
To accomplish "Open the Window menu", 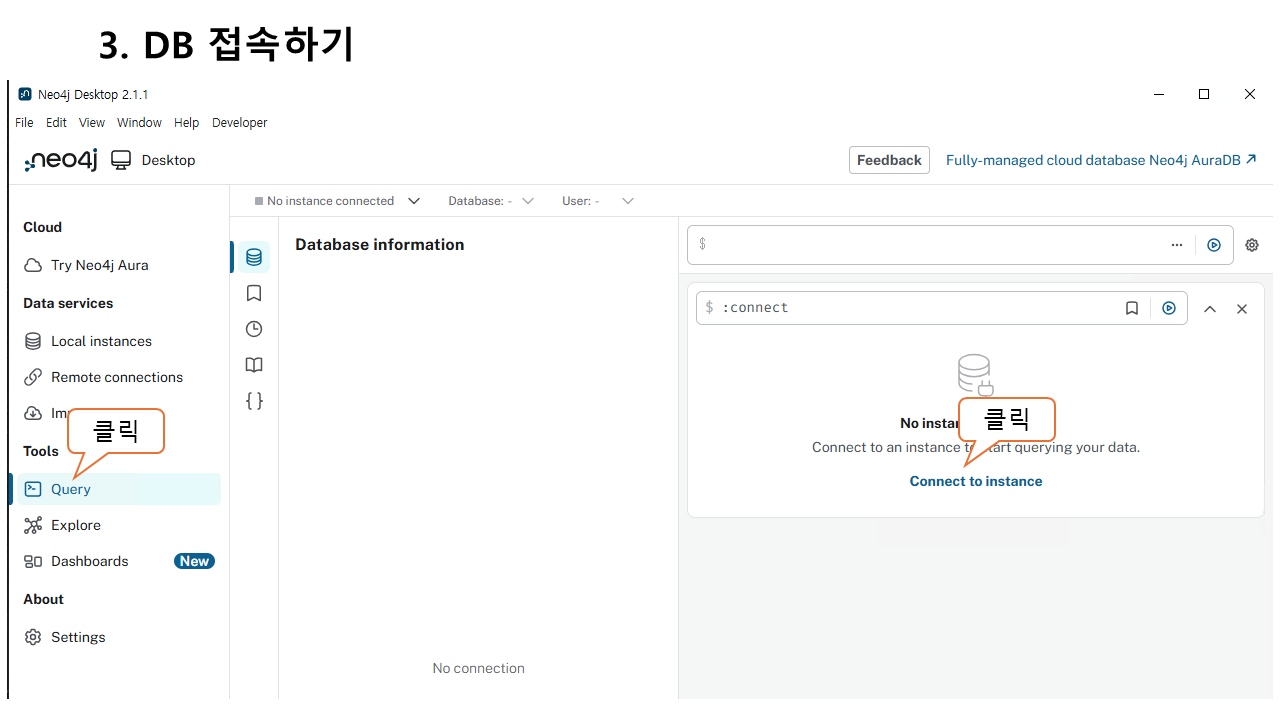I will tap(139, 123).
